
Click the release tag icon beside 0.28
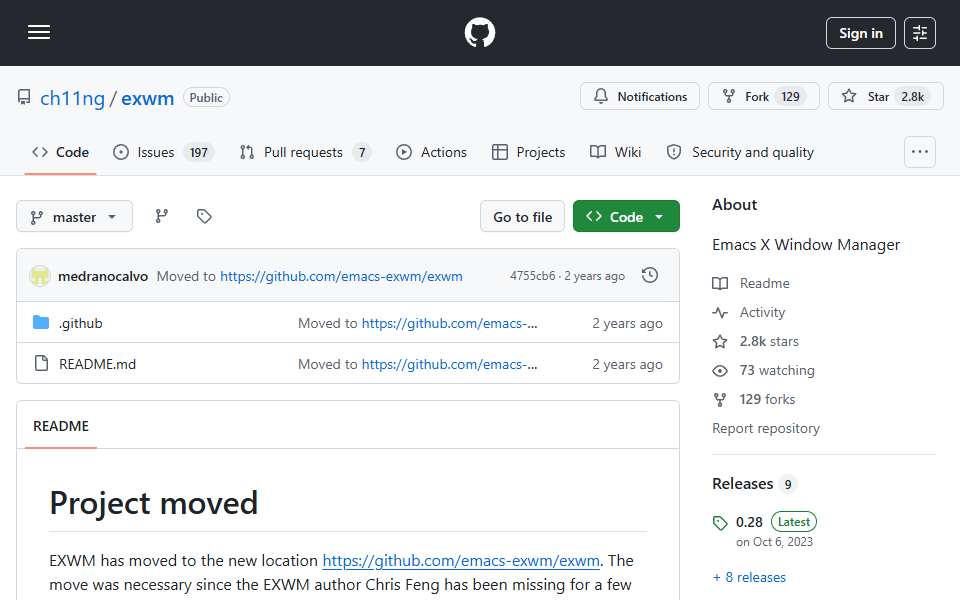720,523
